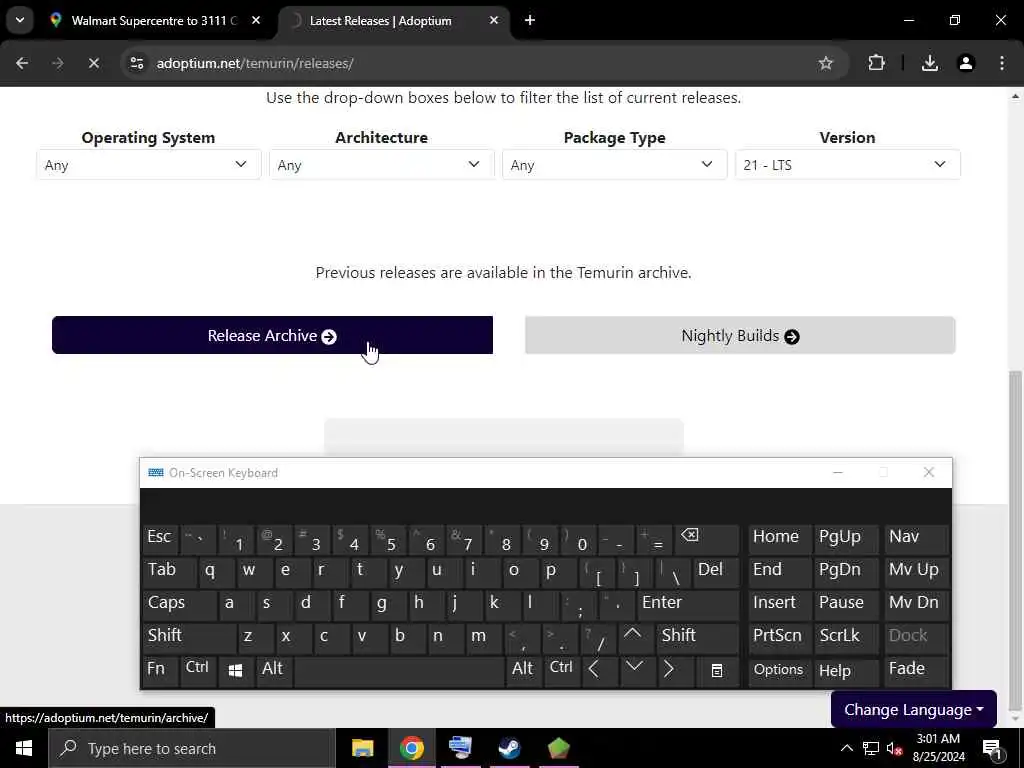The height and width of the screenshot is (768, 1024).
Task: Click the Nav key on On-Screen Keyboard
Action: coord(916,538)
